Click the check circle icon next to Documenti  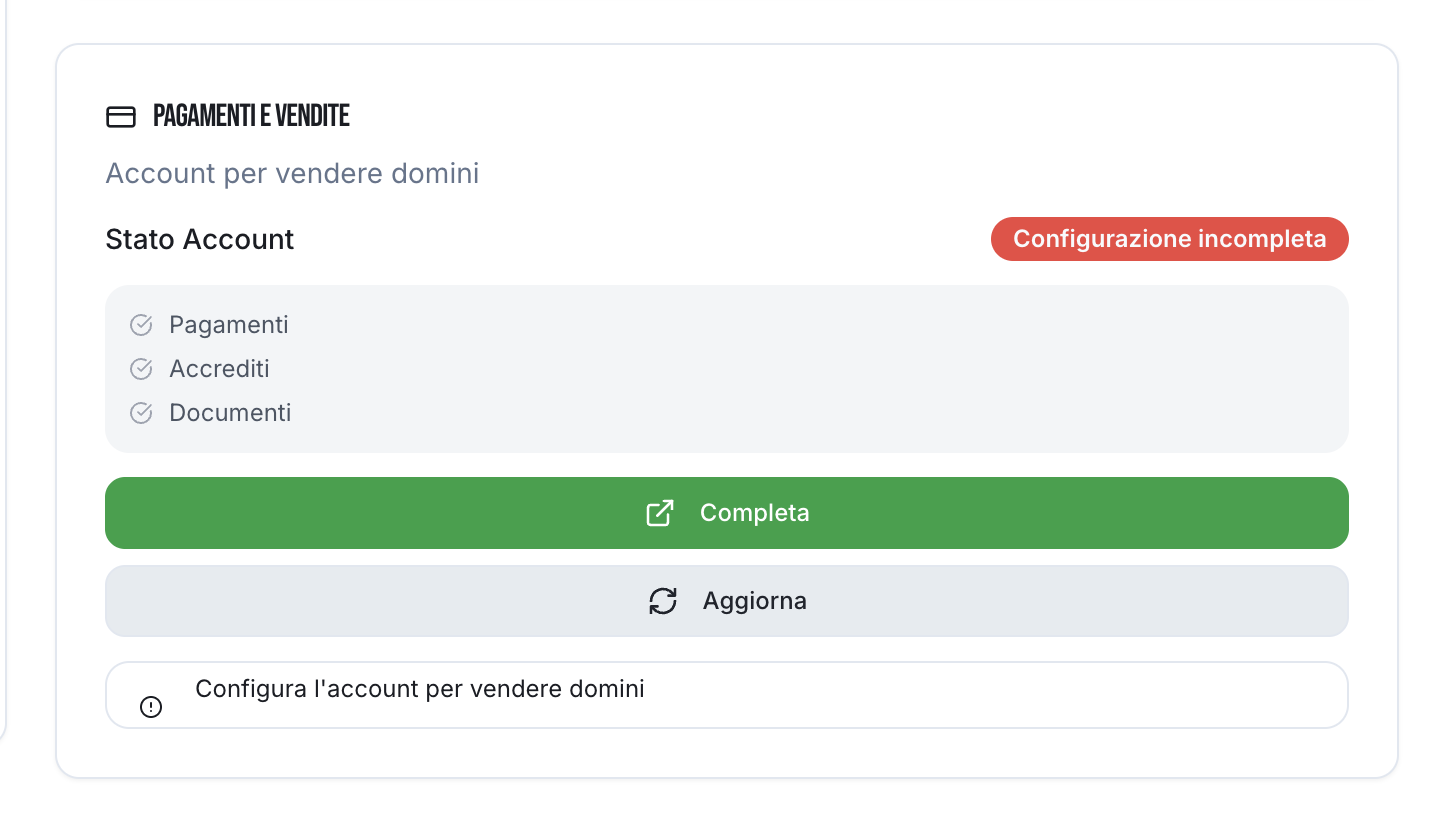tap(141, 413)
